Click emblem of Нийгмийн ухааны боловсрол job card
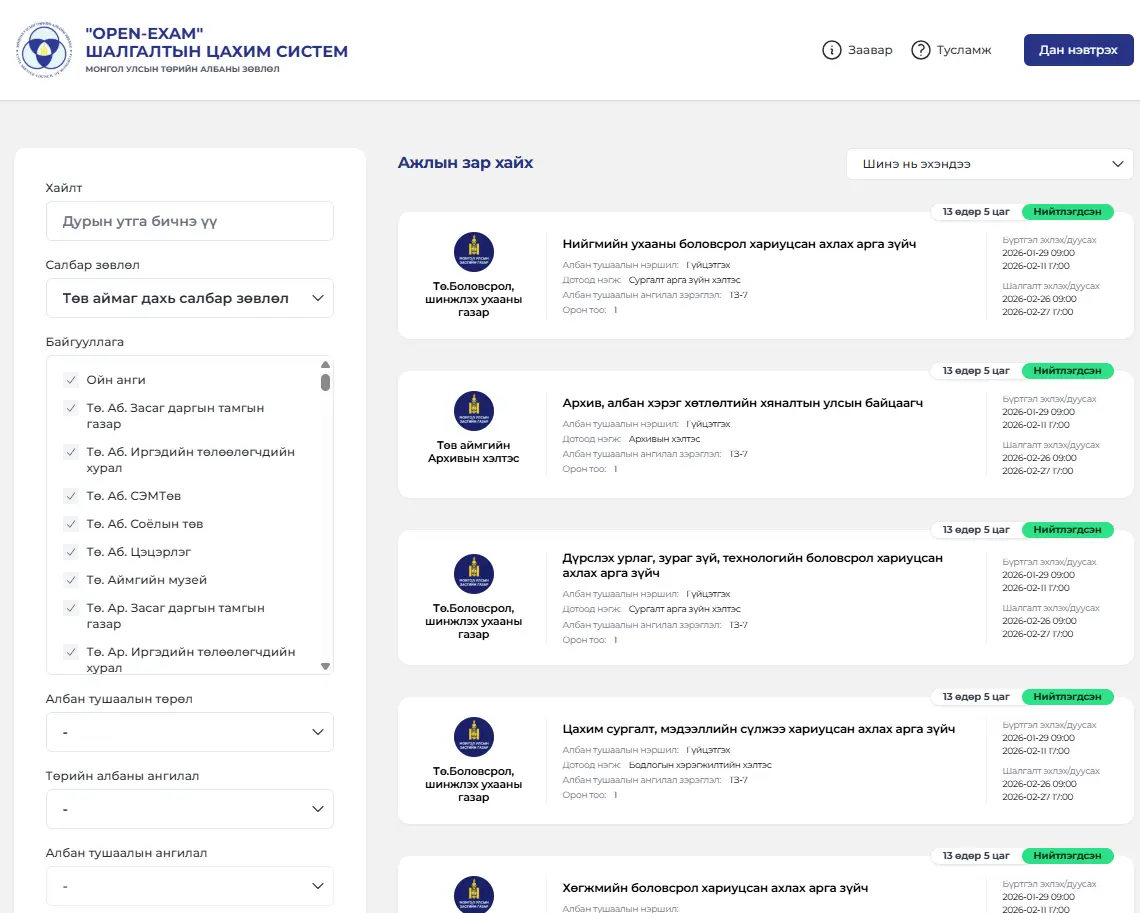Image resolution: width=1140 pixels, height=913 pixels. (473, 252)
